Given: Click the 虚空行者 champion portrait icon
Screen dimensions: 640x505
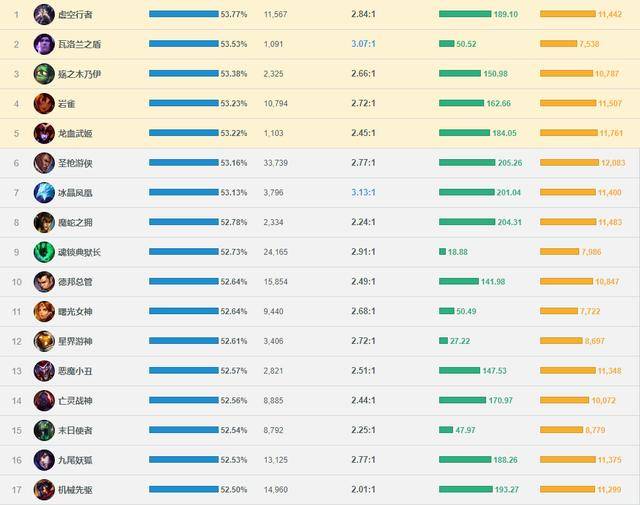Looking at the screenshot, I should click(44, 14).
